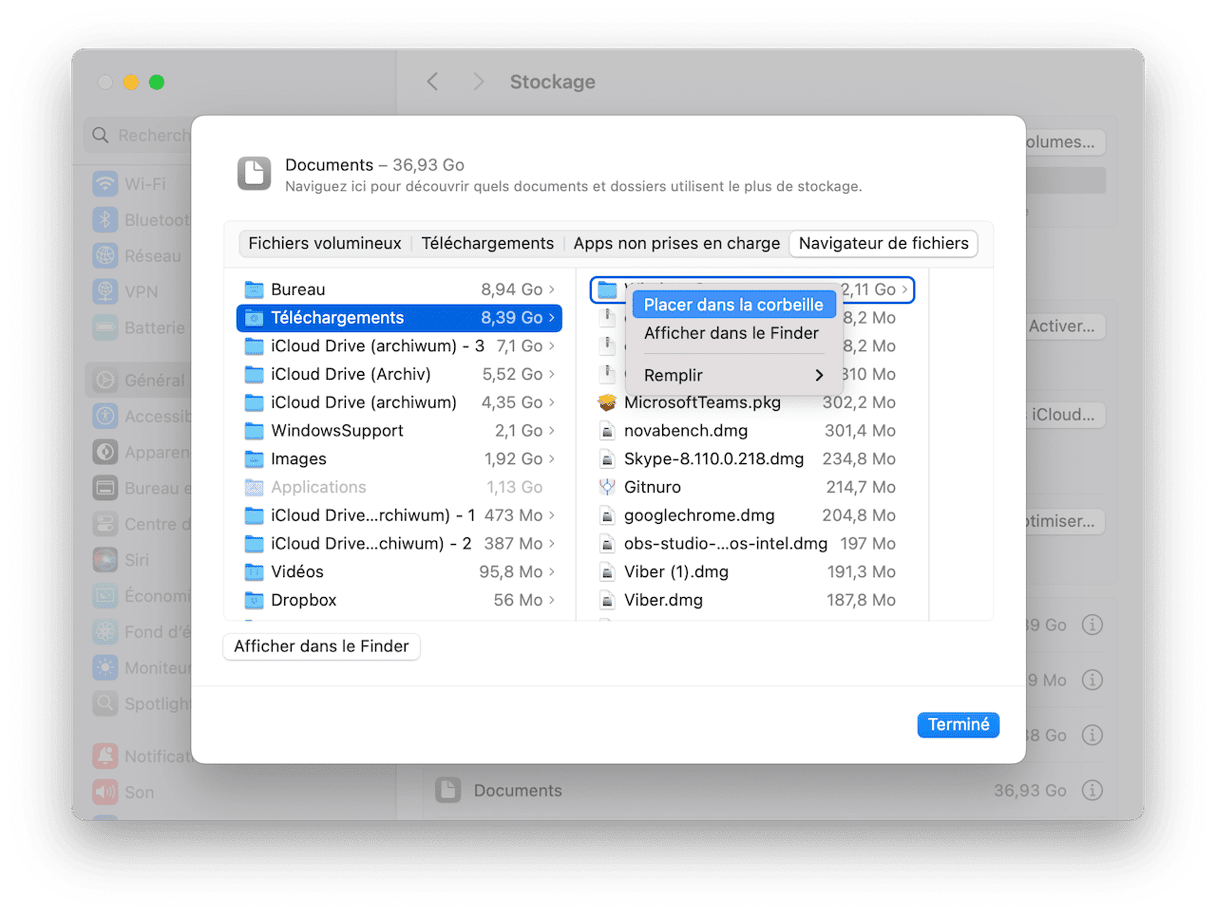Click the googlechrome.dmg file icon
Image resolution: width=1216 pixels, height=915 pixels.
tap(606, 516)
